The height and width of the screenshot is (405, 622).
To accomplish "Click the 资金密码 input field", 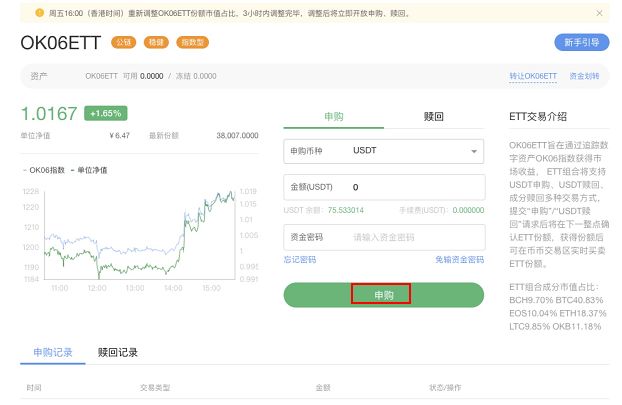I will (384, 237).
